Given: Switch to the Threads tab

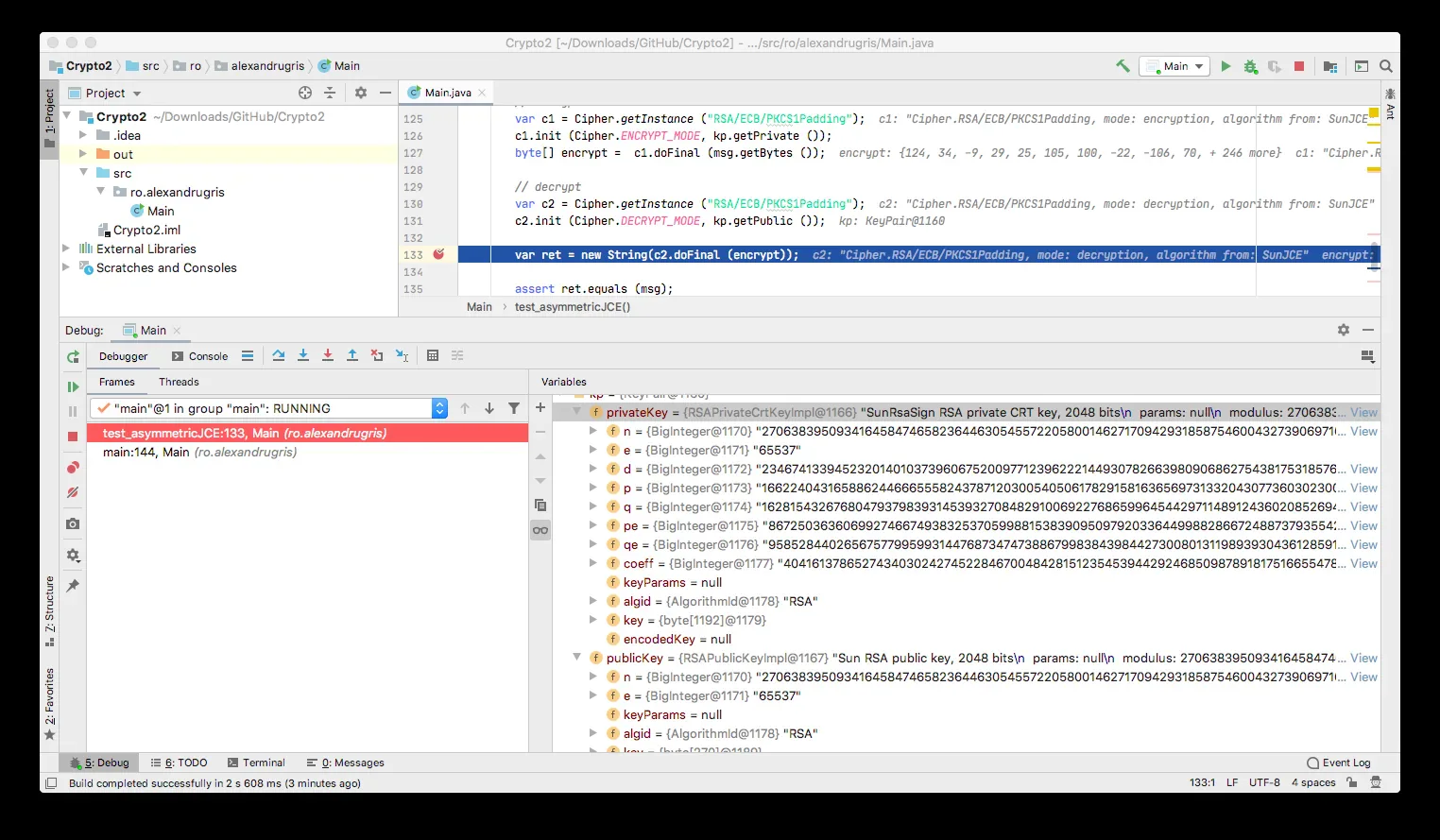Looking at the screenshot, I should point(179,382).
